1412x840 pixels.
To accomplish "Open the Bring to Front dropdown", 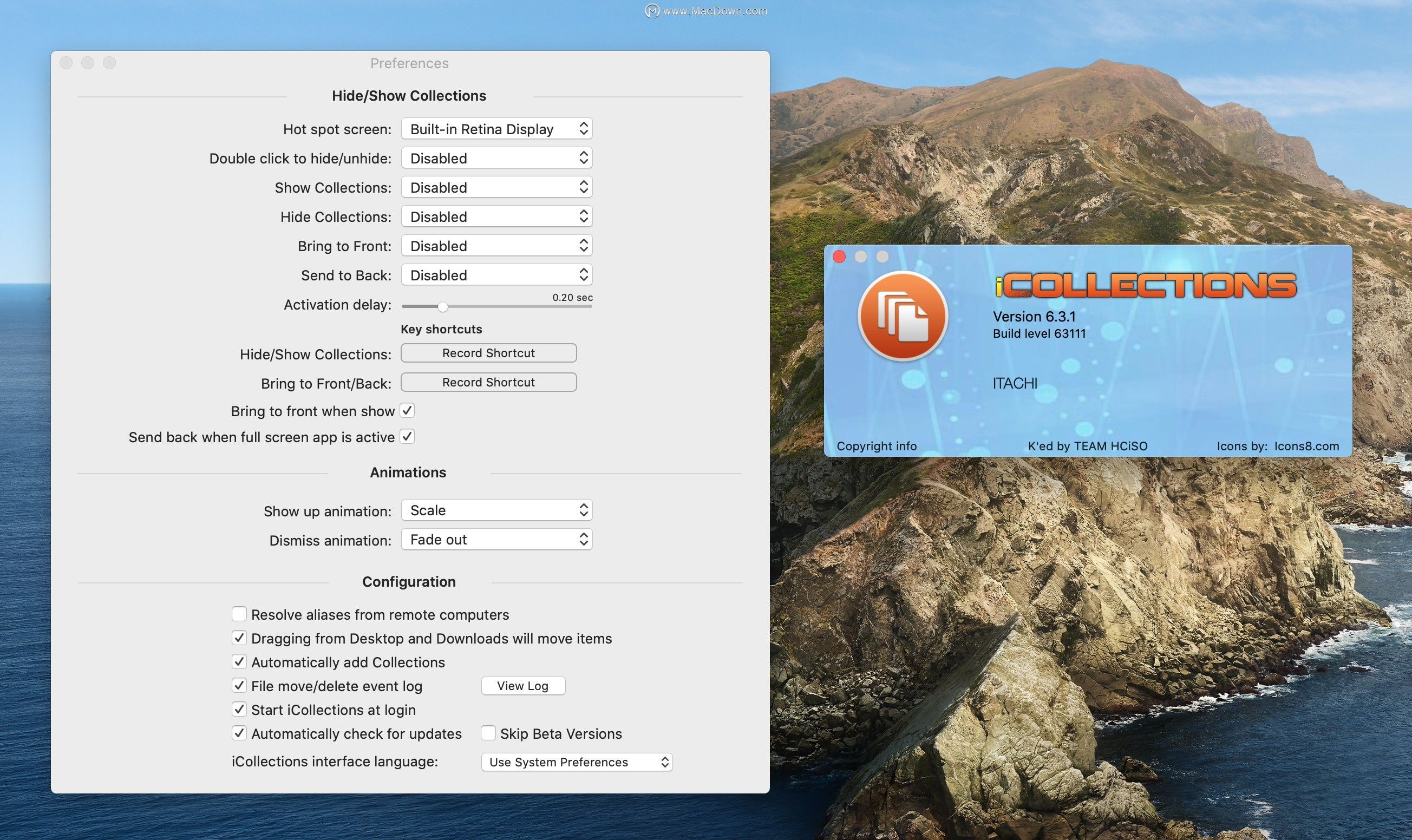I will point(496,246).
